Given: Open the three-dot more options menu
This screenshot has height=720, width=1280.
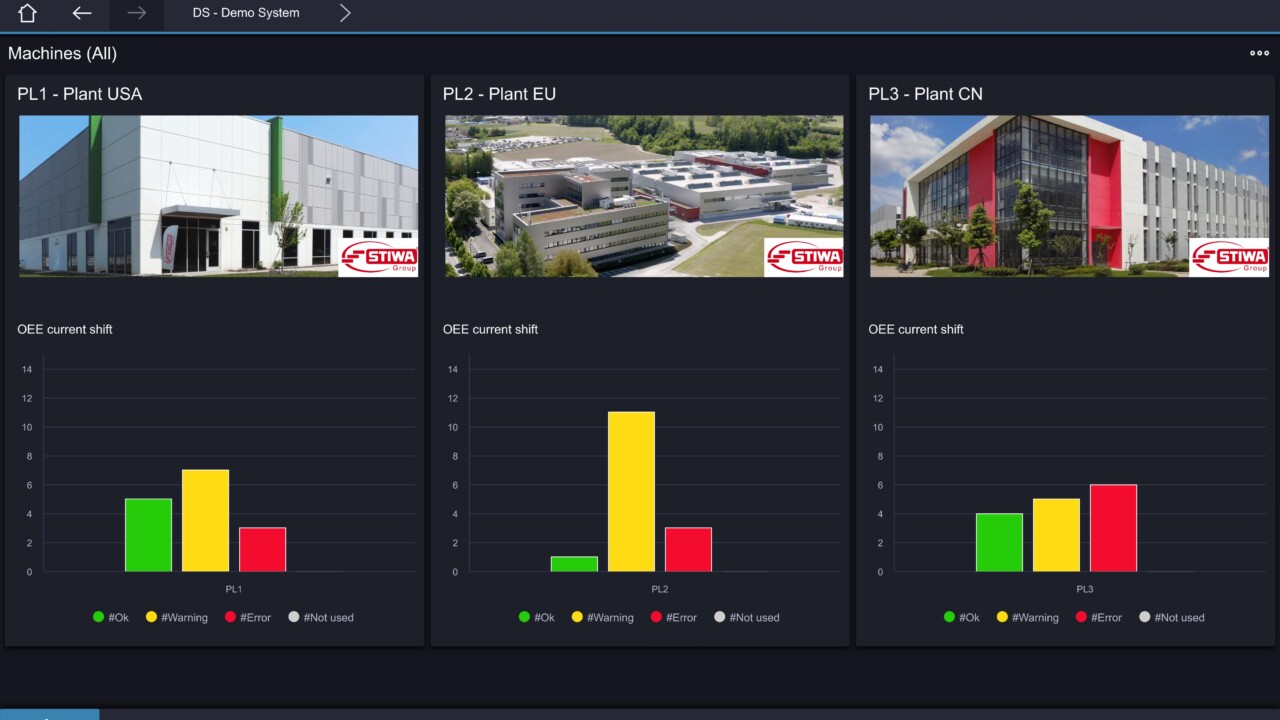Looking at the screenshot, I should (1259, 53).
